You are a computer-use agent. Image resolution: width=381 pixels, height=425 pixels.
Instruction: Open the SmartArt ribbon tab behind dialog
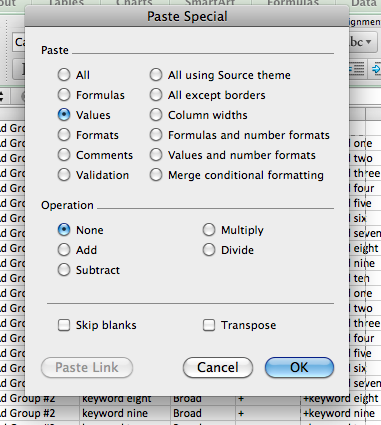click(x=210, y=3)
